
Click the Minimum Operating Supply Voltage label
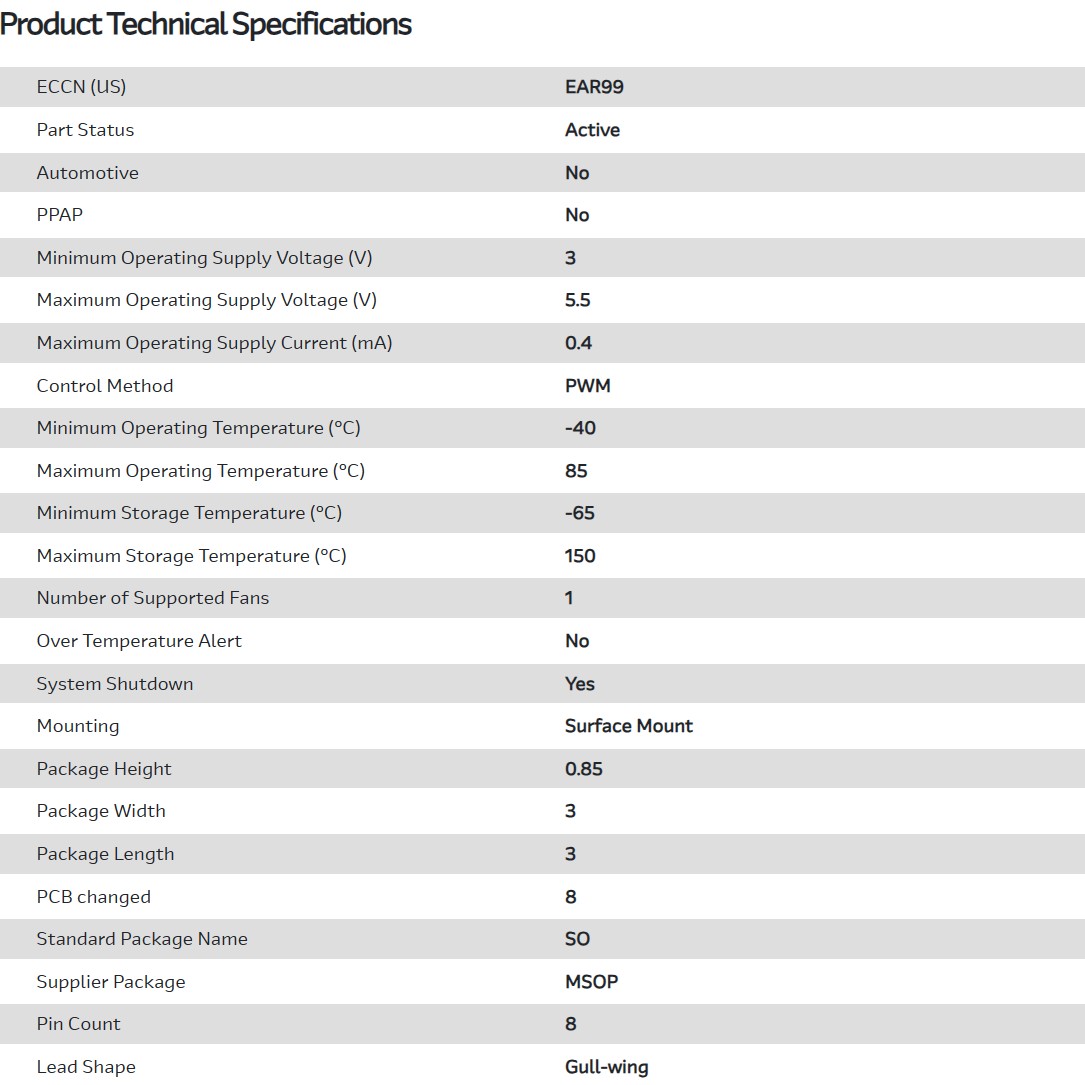204,258
